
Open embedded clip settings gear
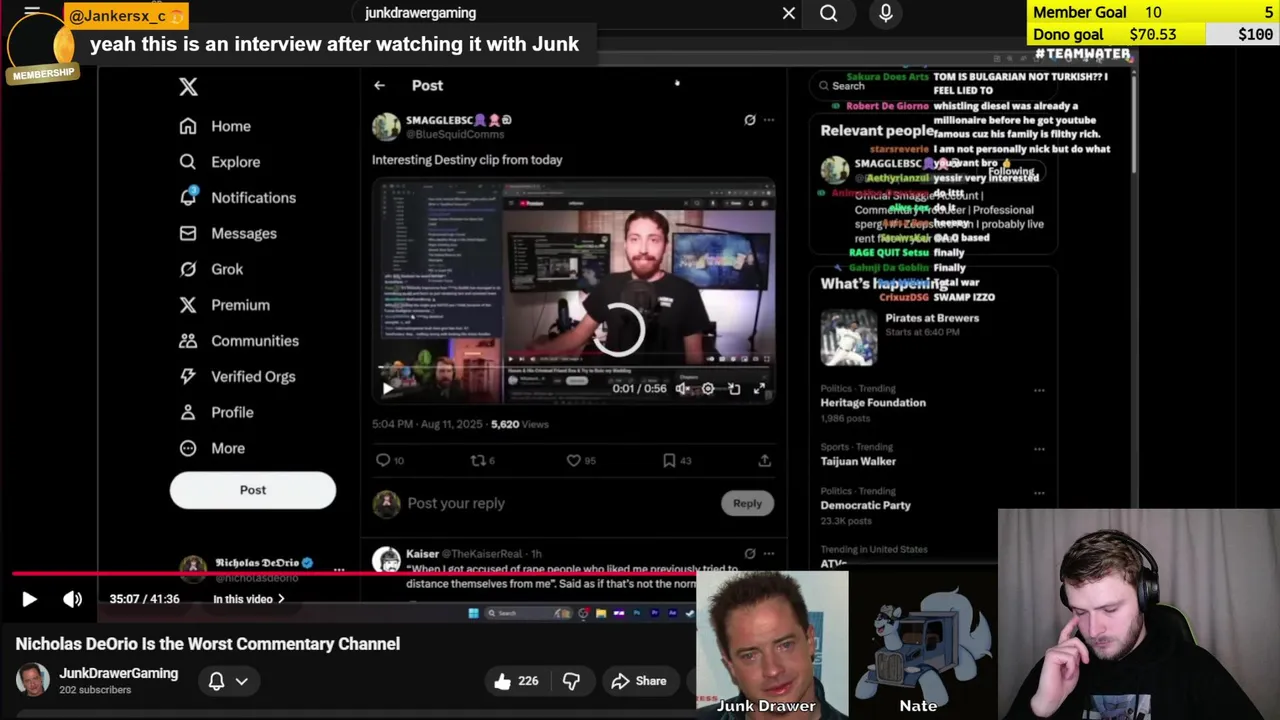coord(708,389)
